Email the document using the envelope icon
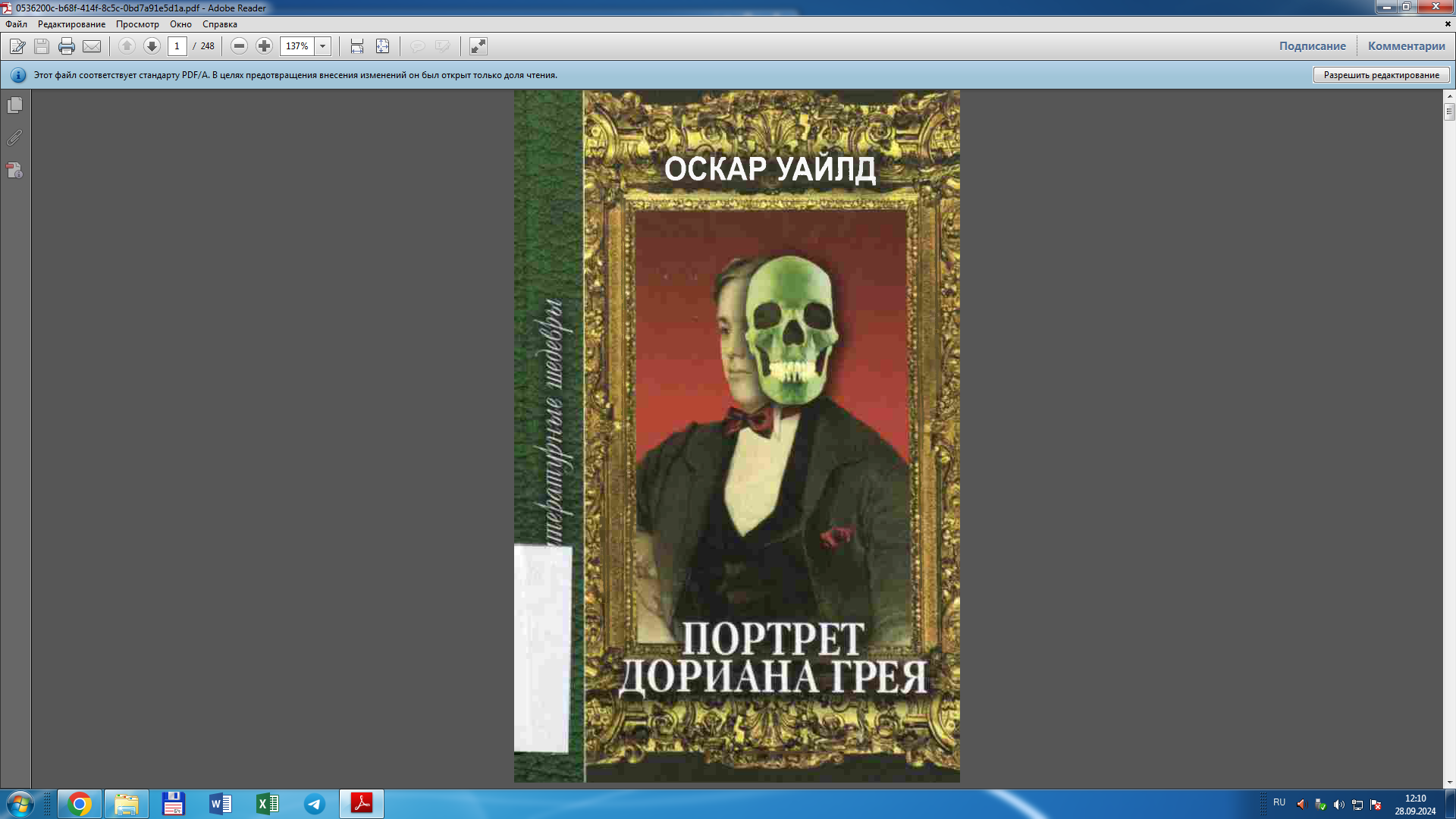 click(x=91, y=46)
